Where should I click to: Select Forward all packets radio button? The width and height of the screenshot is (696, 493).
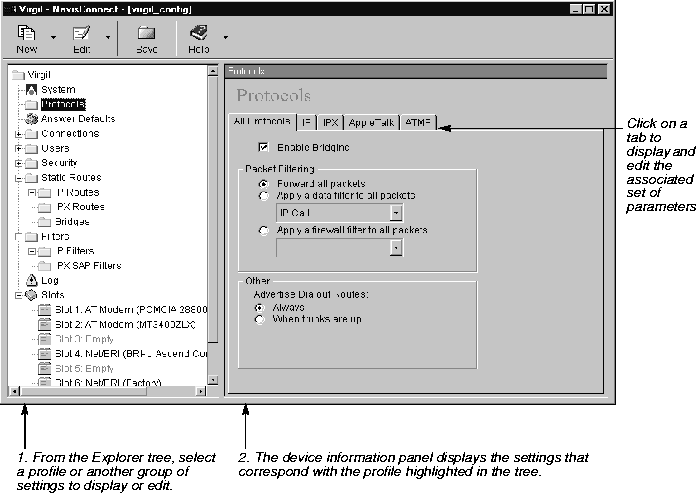coord(264,184)
